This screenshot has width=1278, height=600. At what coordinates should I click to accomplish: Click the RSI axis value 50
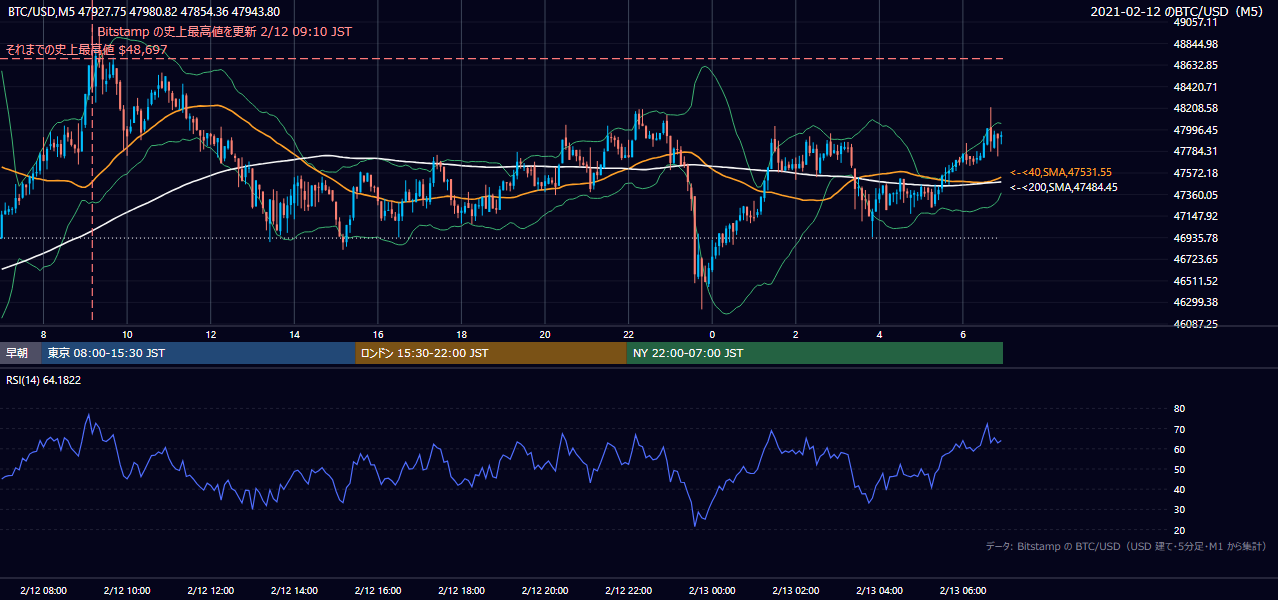[1179, 469]
